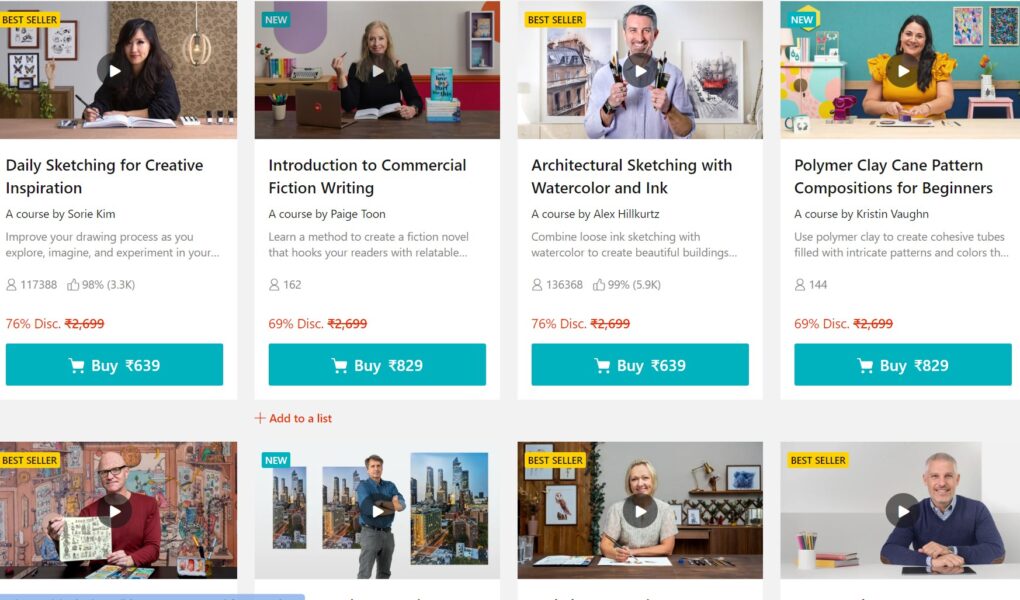Click play icon on Polymer Clay course thumbnail
Viewport: 1020px width, 600px height.
point(903,70)
